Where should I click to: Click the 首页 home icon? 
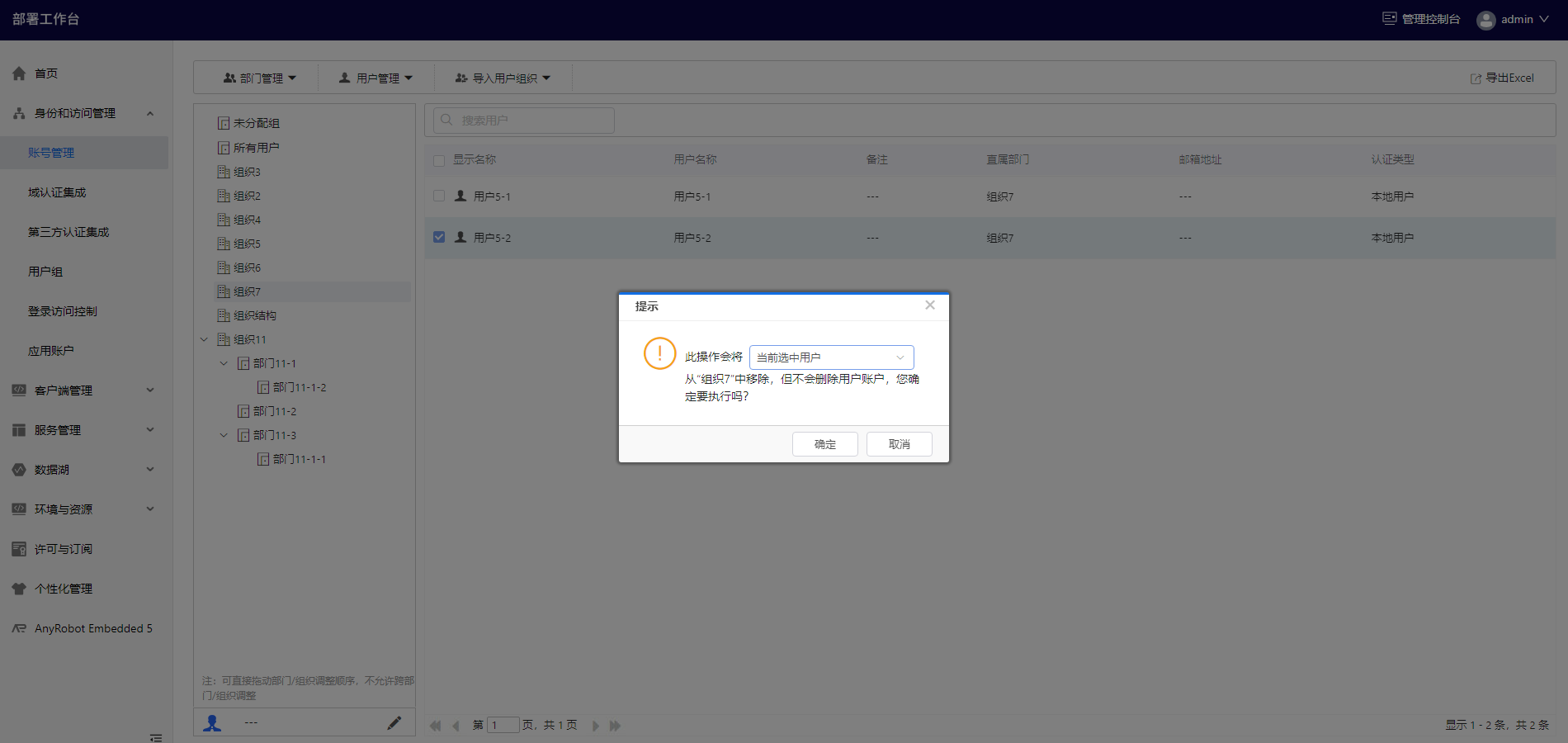pyautogui.click(x=19, y=73)
